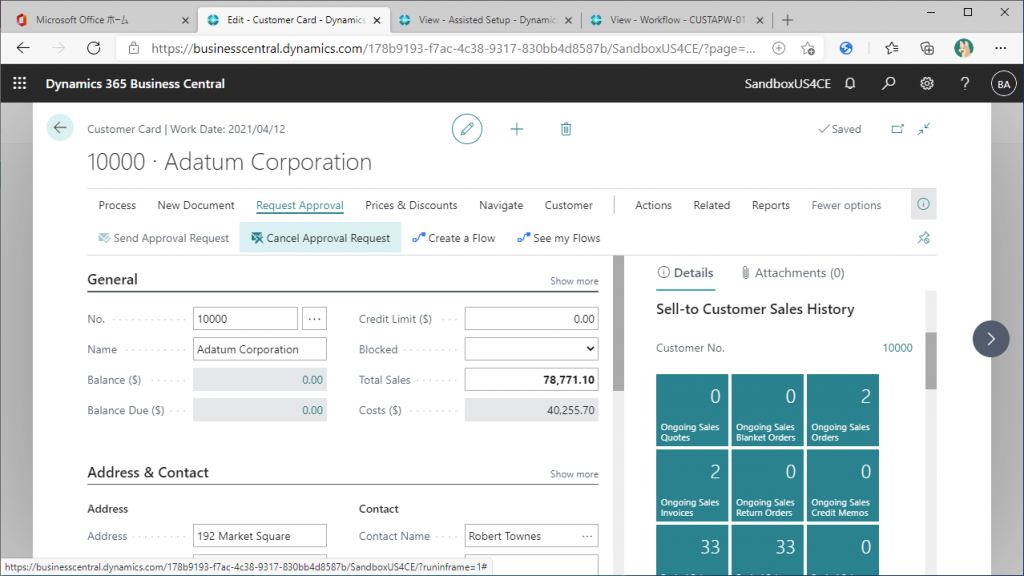The width and height of the screenshot is (1024, 576).
Task: Show more in Address & Contact section
Action: (x=574, y=474)
